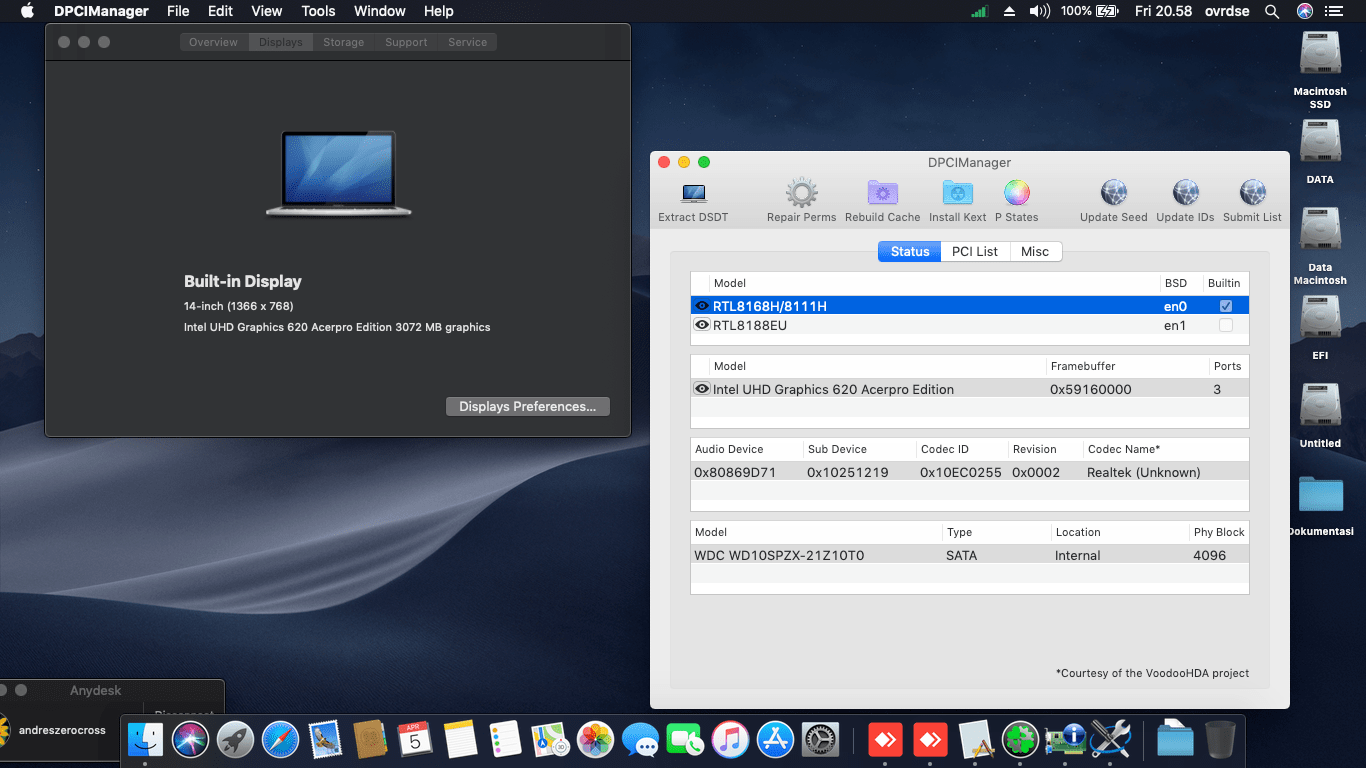1366x768 pixels.
Task: Open the DPCIManager PCI-card icon in the Dock
Action: pos(1066,740)
